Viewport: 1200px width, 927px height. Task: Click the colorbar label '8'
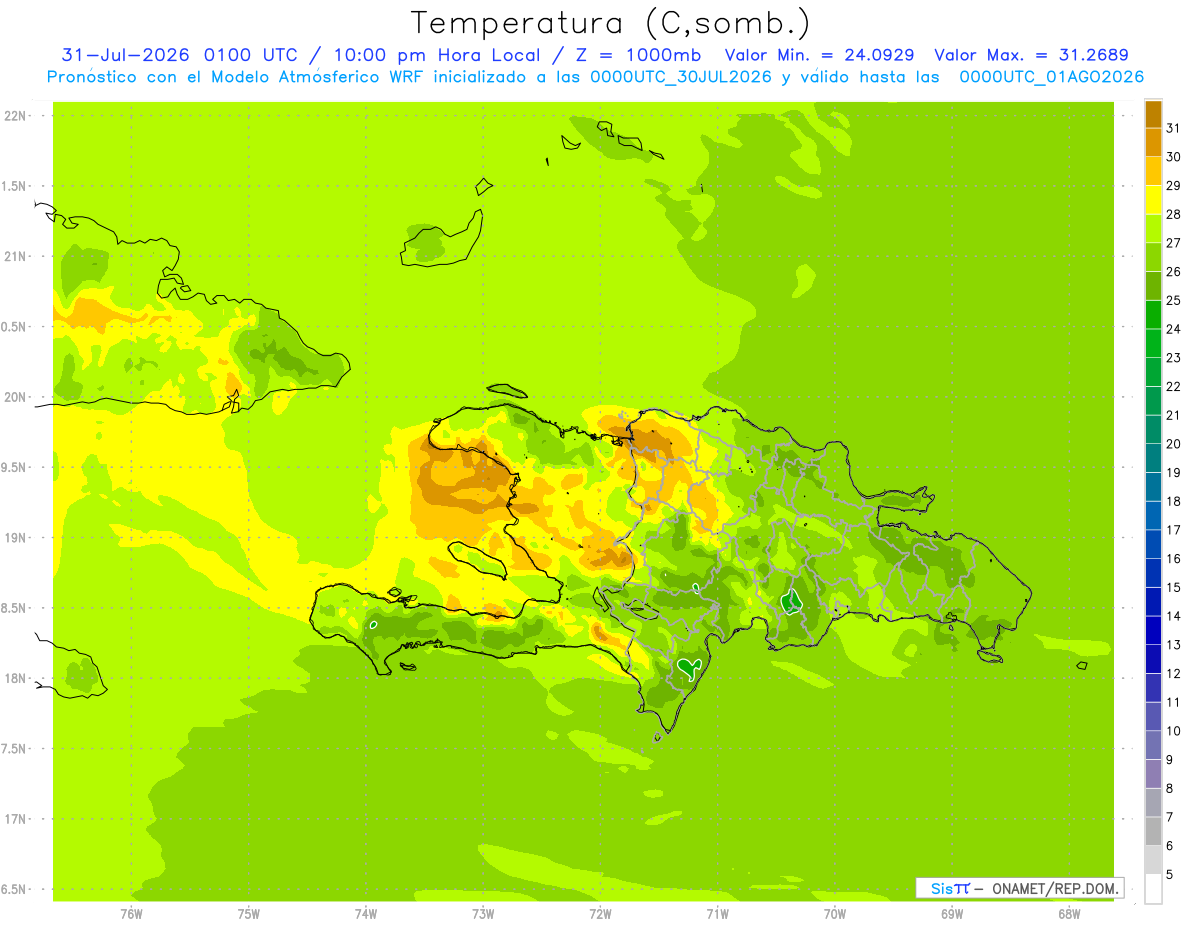click(1170, 788)
